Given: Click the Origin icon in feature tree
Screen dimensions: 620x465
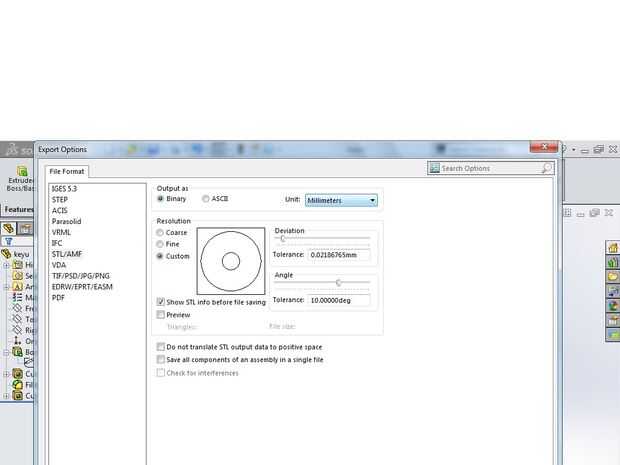Looking at the screenshot, I should (x=17, y=340).
